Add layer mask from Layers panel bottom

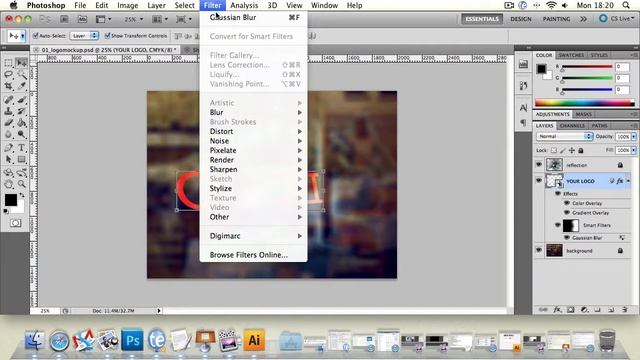[x=571, y=310]
